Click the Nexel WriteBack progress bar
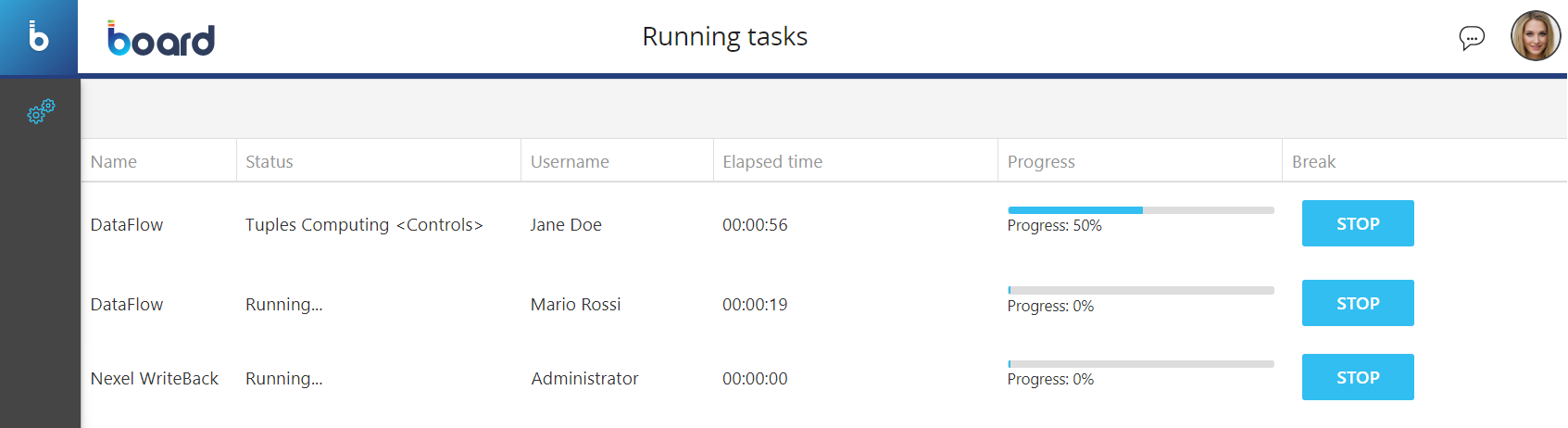This screenshot has width=1568, height=428. point(1141,364)
